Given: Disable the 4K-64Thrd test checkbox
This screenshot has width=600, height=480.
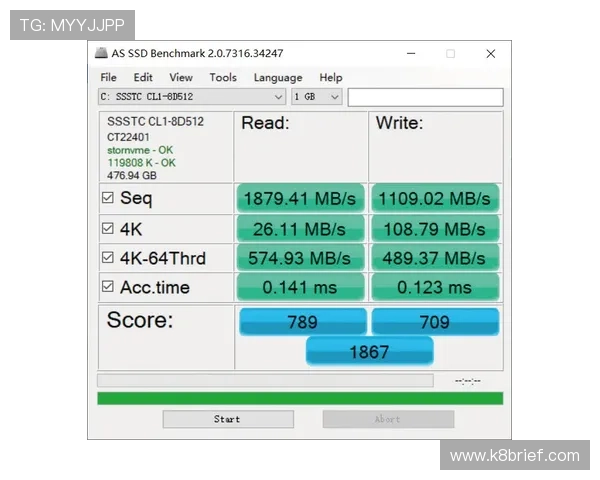Looking at the screenshot, I should coord(108,258).
